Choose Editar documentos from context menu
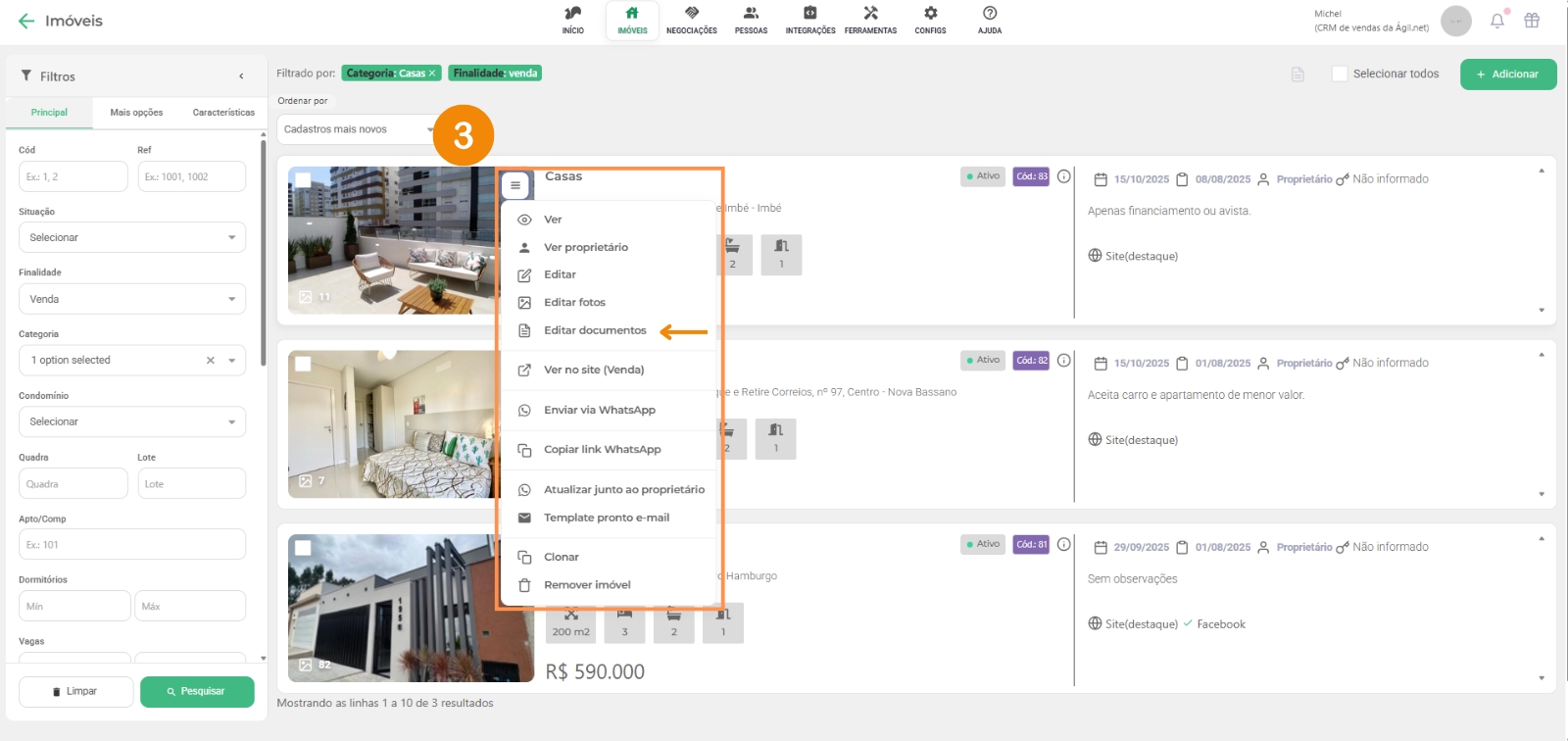Viewport: 1568px width, 741px height. click(595, 330)
